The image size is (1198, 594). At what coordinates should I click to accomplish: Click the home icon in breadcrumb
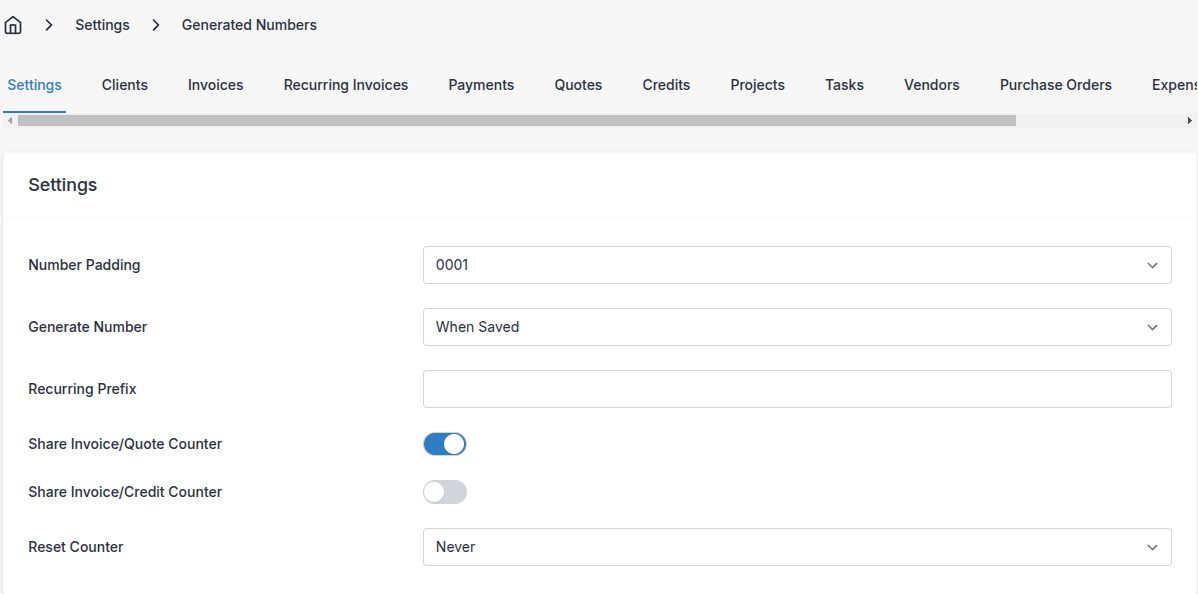13,25
